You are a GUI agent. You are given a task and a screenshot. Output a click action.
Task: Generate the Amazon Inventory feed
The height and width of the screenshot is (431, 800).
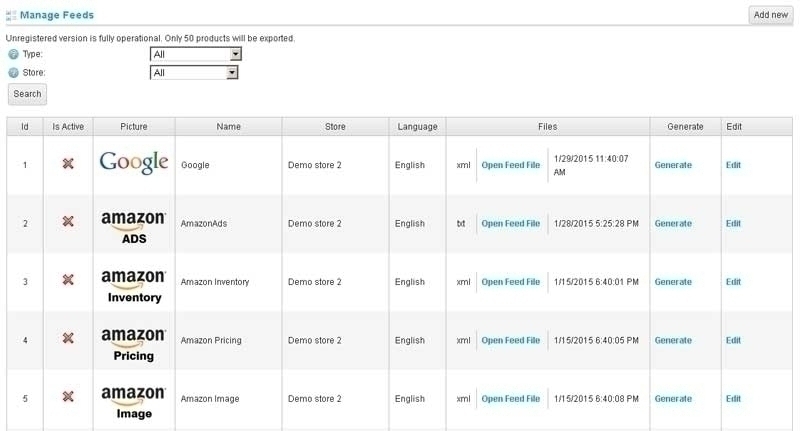click(673, 282)
